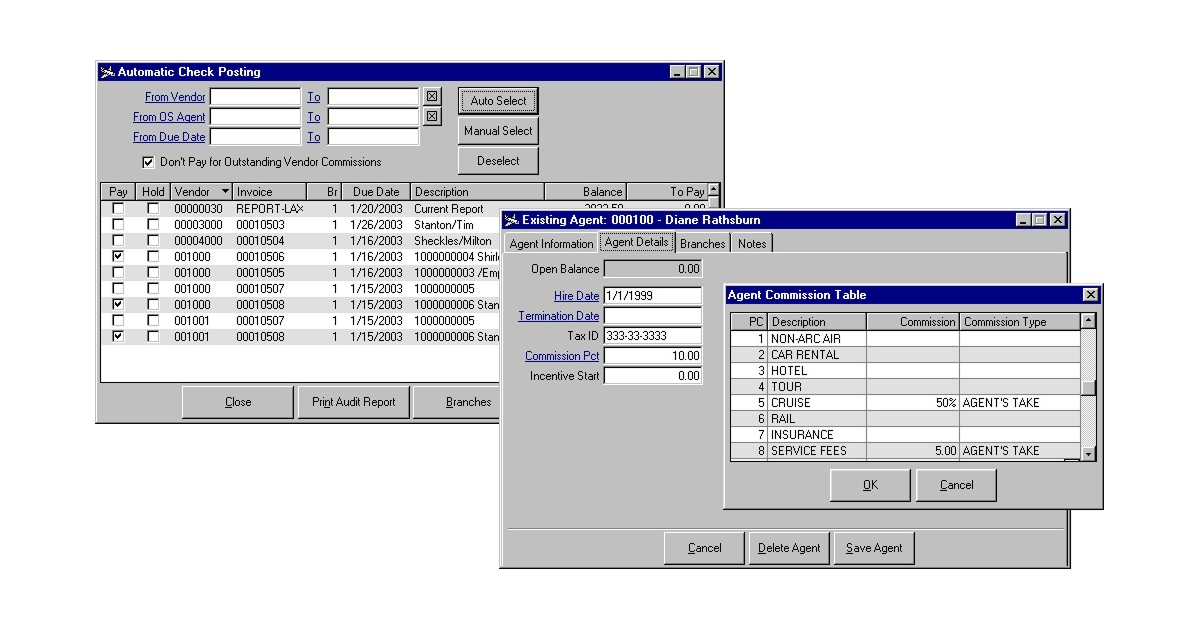Screen dimensions: 1200x630
Task: Click OK in Agent Commission Table
Action: click(x=871, y=485)
